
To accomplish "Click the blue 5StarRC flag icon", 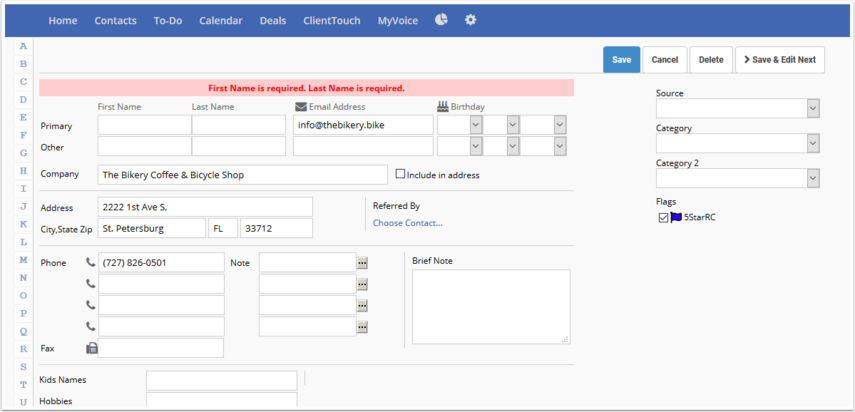I will point(676,217).
